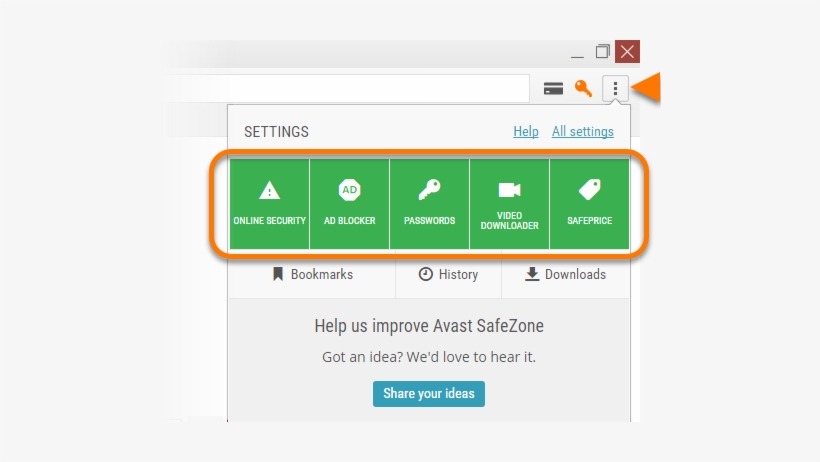Open History
This screenshot has height=462, width=820.
pyautogui.click(x=448, y=274)
